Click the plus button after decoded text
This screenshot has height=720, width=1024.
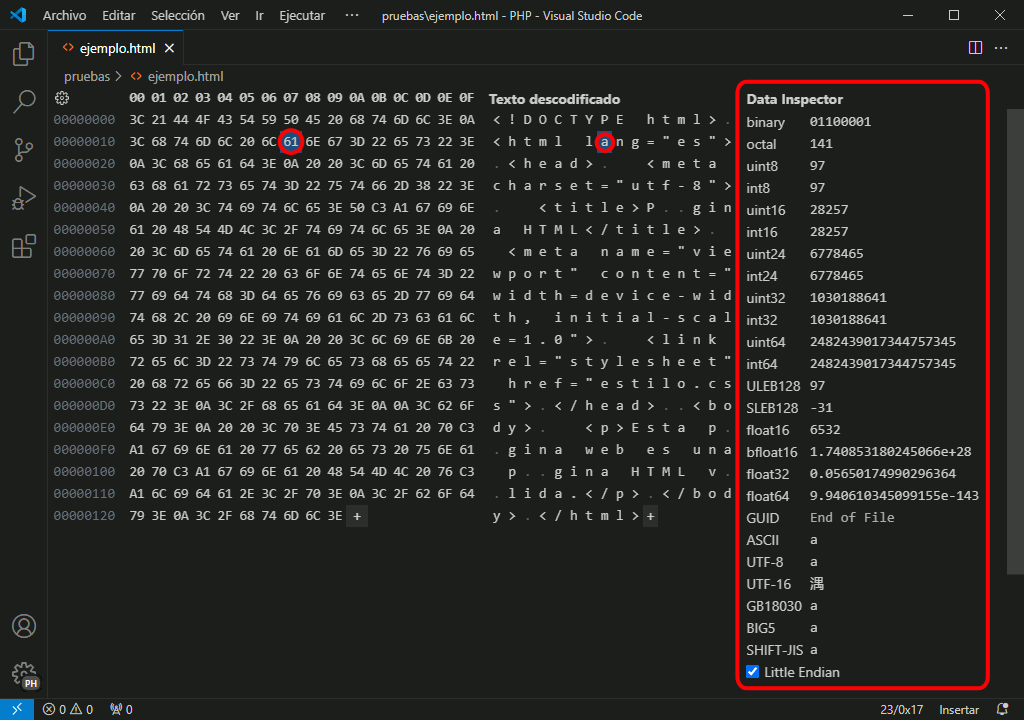point(650,516)
